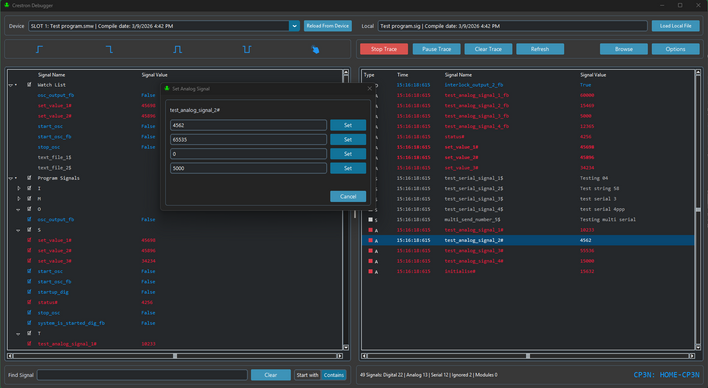The image size is (708, 388).
Task: Click the Pause Trace button
Action: (437, 49)
